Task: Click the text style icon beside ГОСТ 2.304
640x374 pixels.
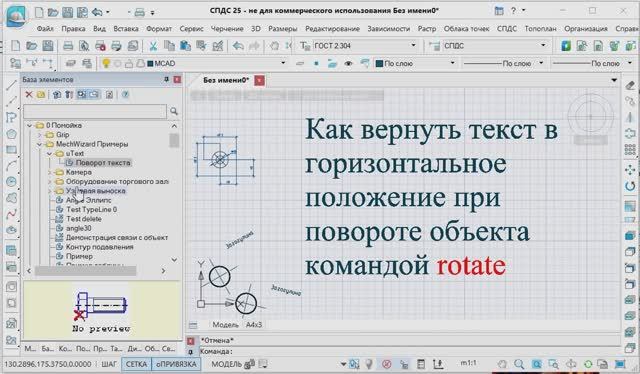Action: point(305,46)
